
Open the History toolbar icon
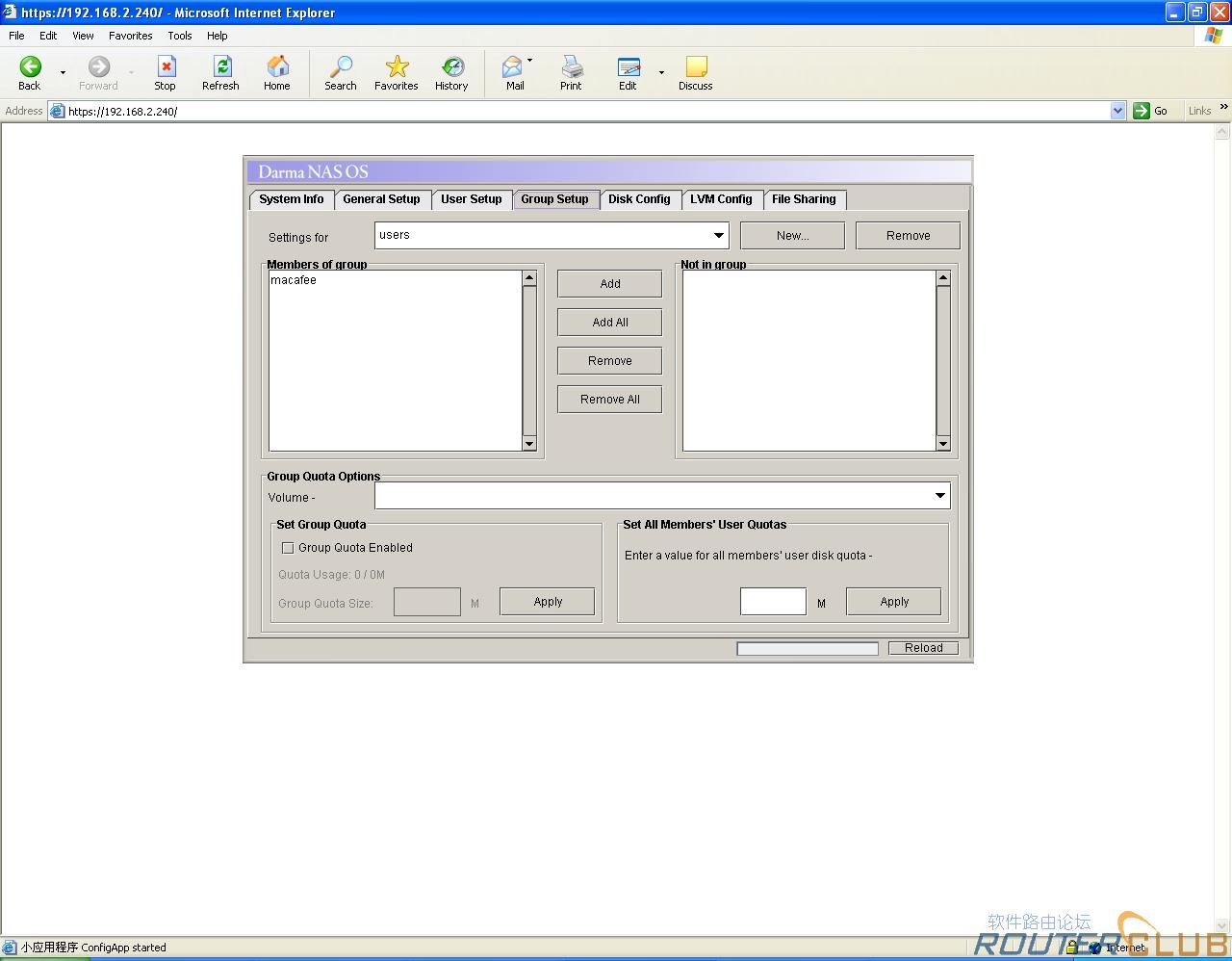(452, 66)
